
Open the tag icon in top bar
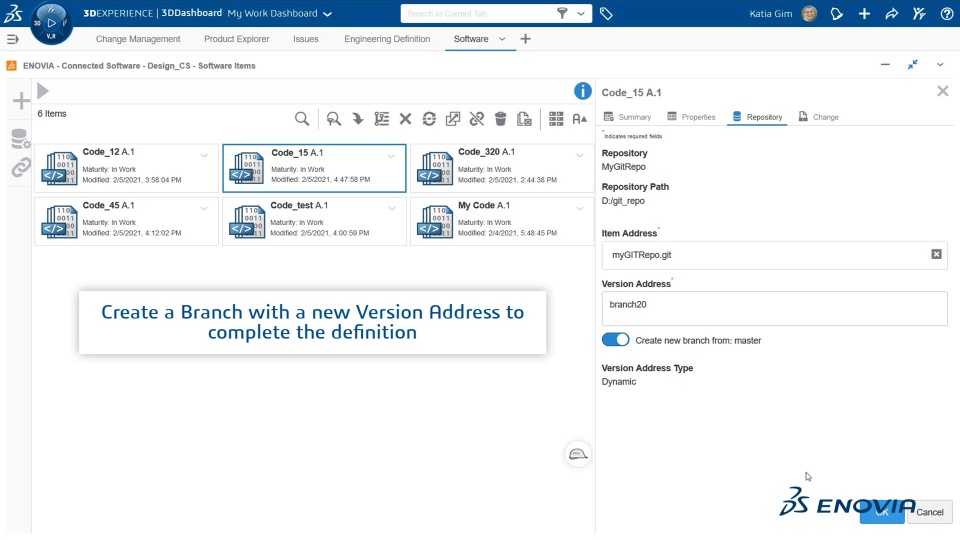tap(606, 13)
